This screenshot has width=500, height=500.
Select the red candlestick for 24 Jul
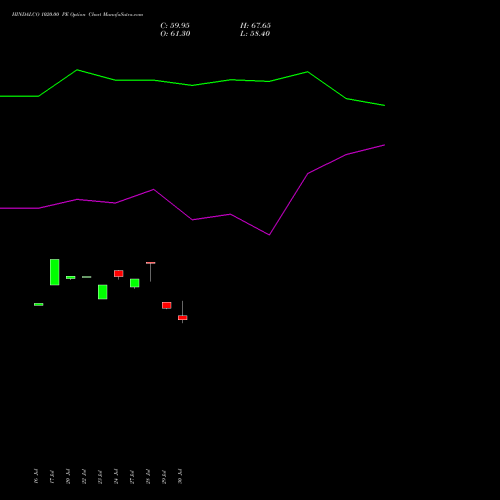pos(119,274)
